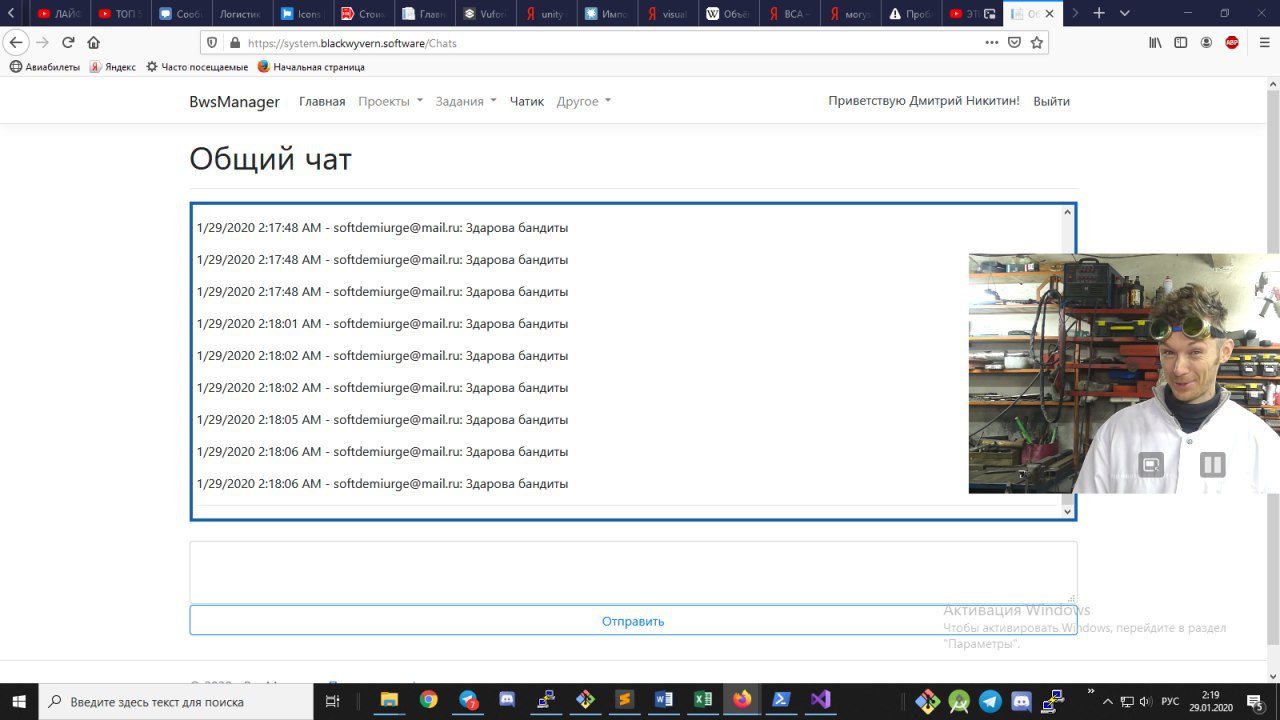Switch to the Icons tab
Image resolution: width=1280 pixels, height=720 pixels.
[x=302, y=14]
